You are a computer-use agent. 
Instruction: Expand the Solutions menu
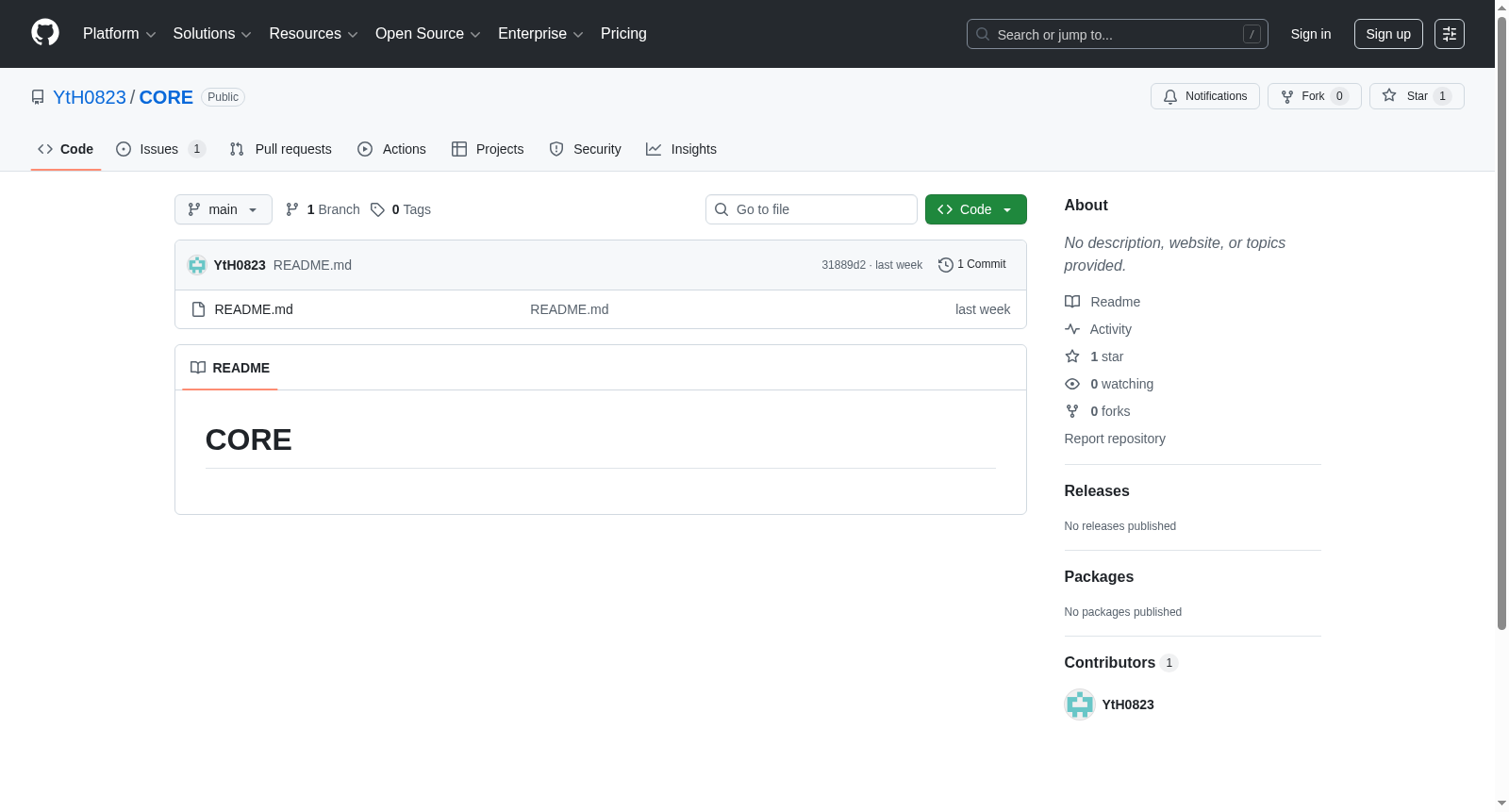(212, 34)
